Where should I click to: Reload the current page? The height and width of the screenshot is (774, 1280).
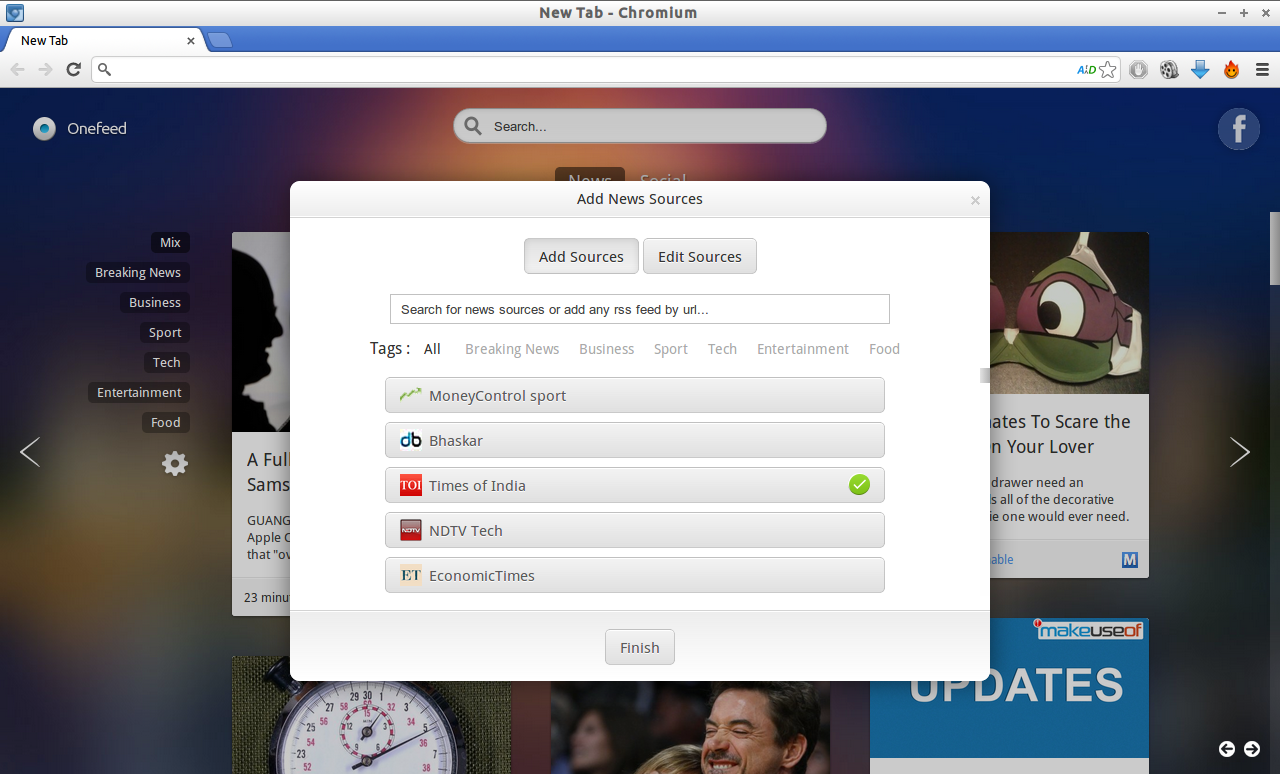73,69
